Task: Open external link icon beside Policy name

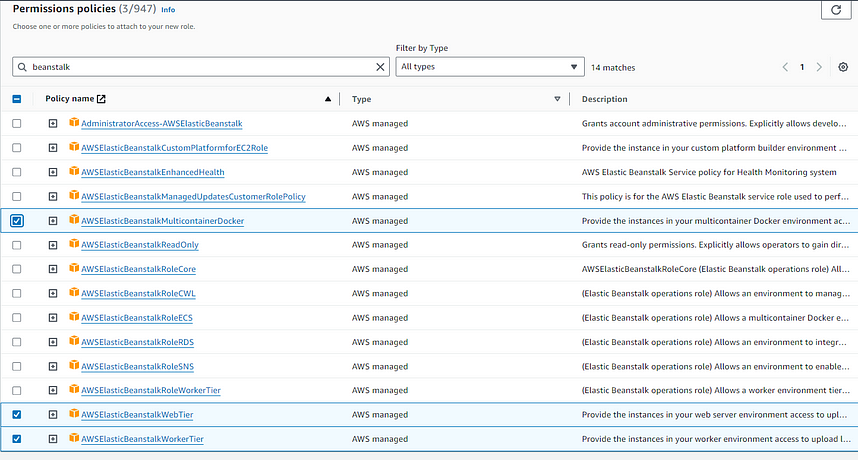Action: 101,99
